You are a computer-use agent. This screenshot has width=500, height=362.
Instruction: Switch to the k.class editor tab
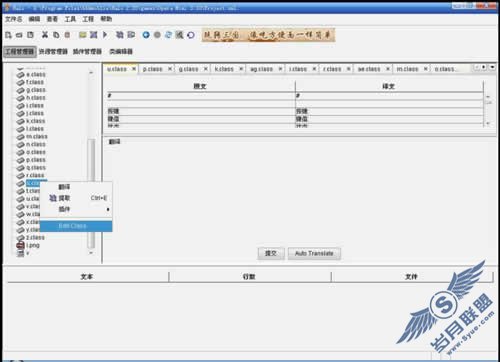pos(224,69)
